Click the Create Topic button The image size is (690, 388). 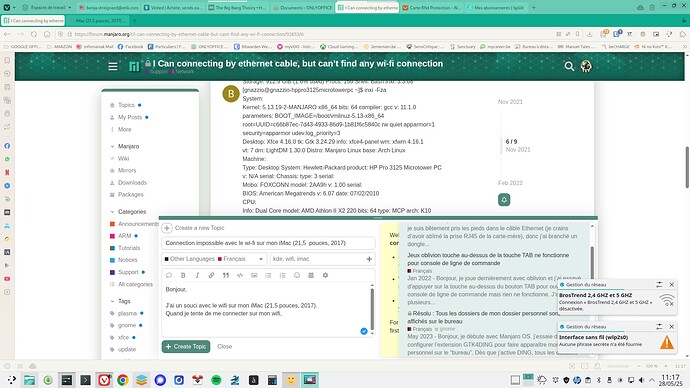coord(186,347)
